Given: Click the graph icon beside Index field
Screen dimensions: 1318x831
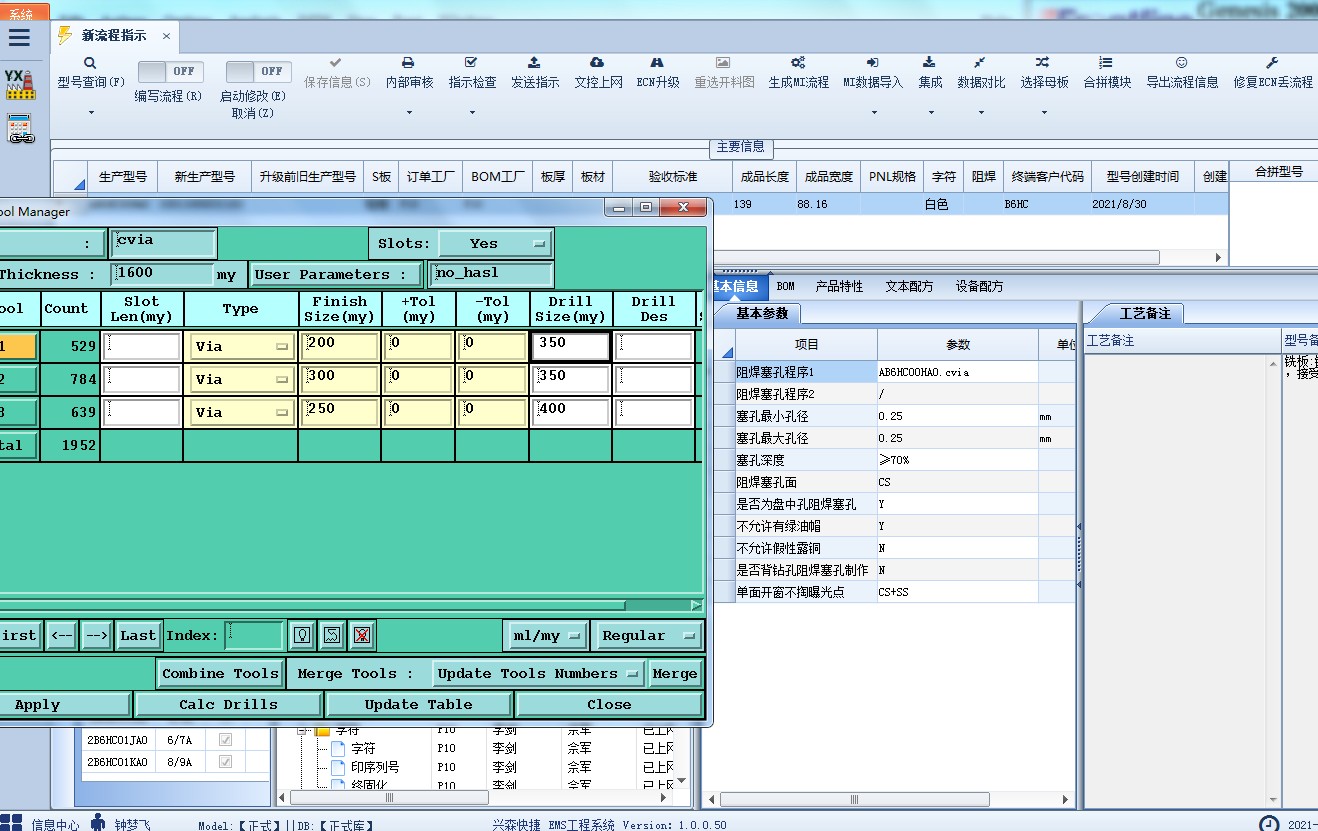Looking at the screenshot, I should 332,635.
